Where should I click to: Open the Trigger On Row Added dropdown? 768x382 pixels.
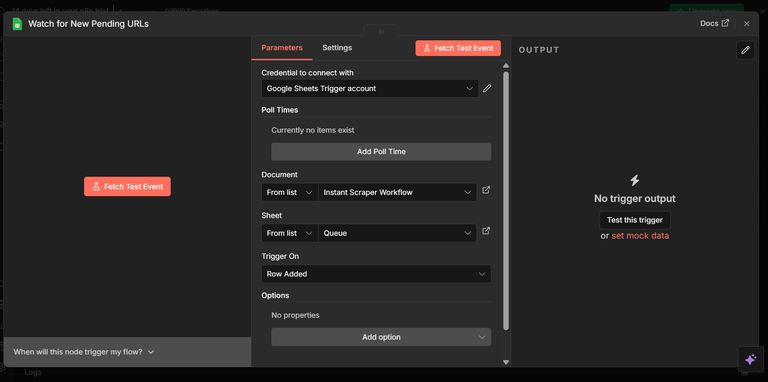tap(376, 274)
